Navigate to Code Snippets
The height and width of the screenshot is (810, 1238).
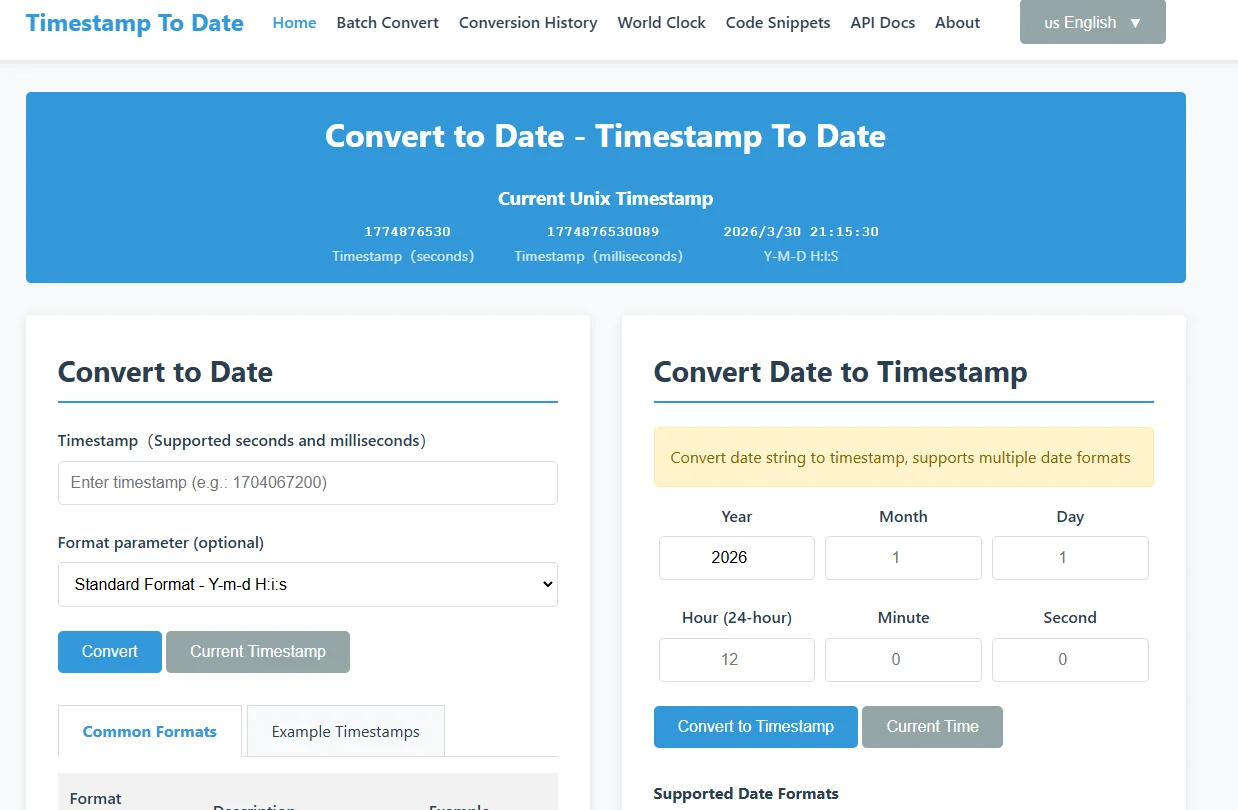tap(777, 23)
